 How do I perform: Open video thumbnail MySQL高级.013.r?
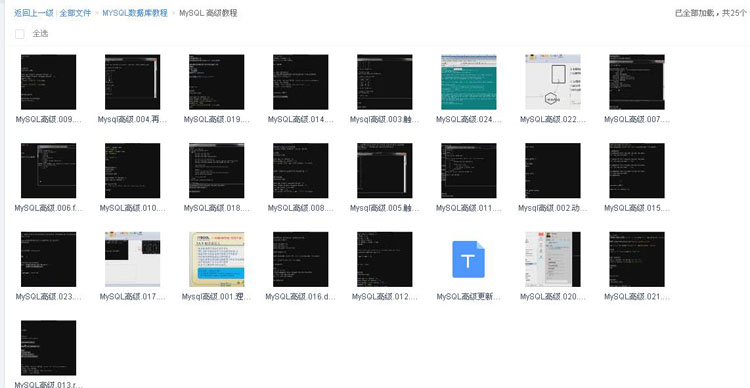click(48, 348)
